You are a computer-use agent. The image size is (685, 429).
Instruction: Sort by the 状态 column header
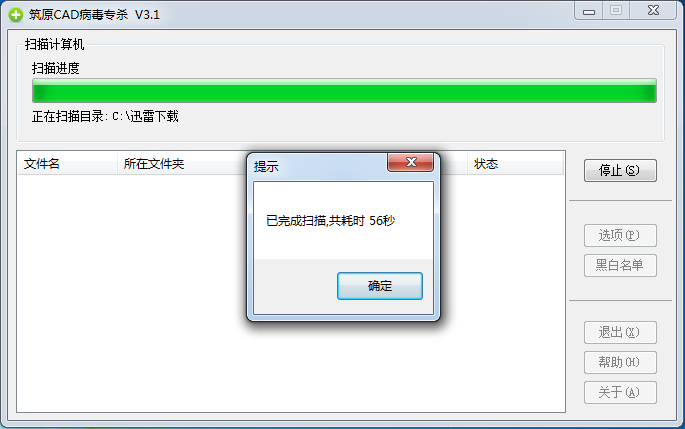click(x=515, y=164)
